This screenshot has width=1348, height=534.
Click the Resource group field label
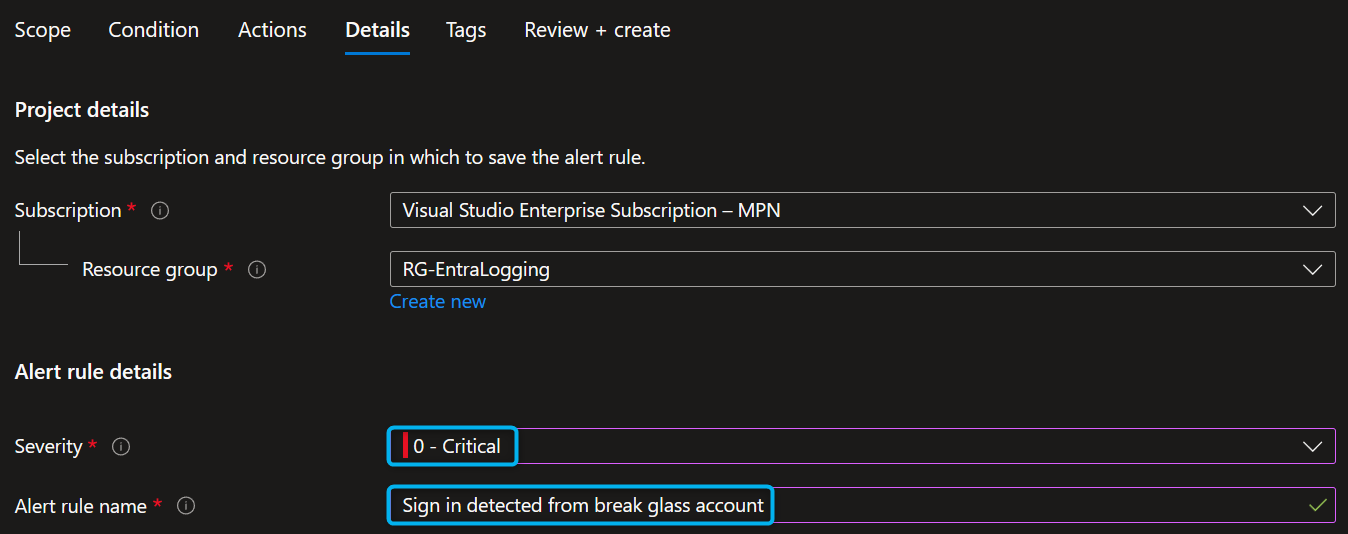click(x=149, y=270)
